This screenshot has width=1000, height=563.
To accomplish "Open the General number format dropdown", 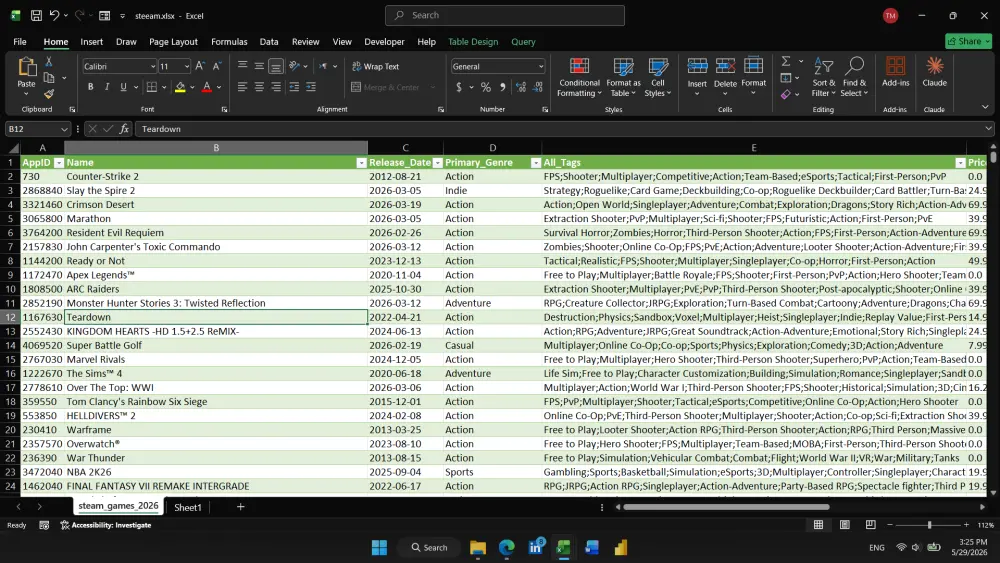I will [x=541, y=66].
